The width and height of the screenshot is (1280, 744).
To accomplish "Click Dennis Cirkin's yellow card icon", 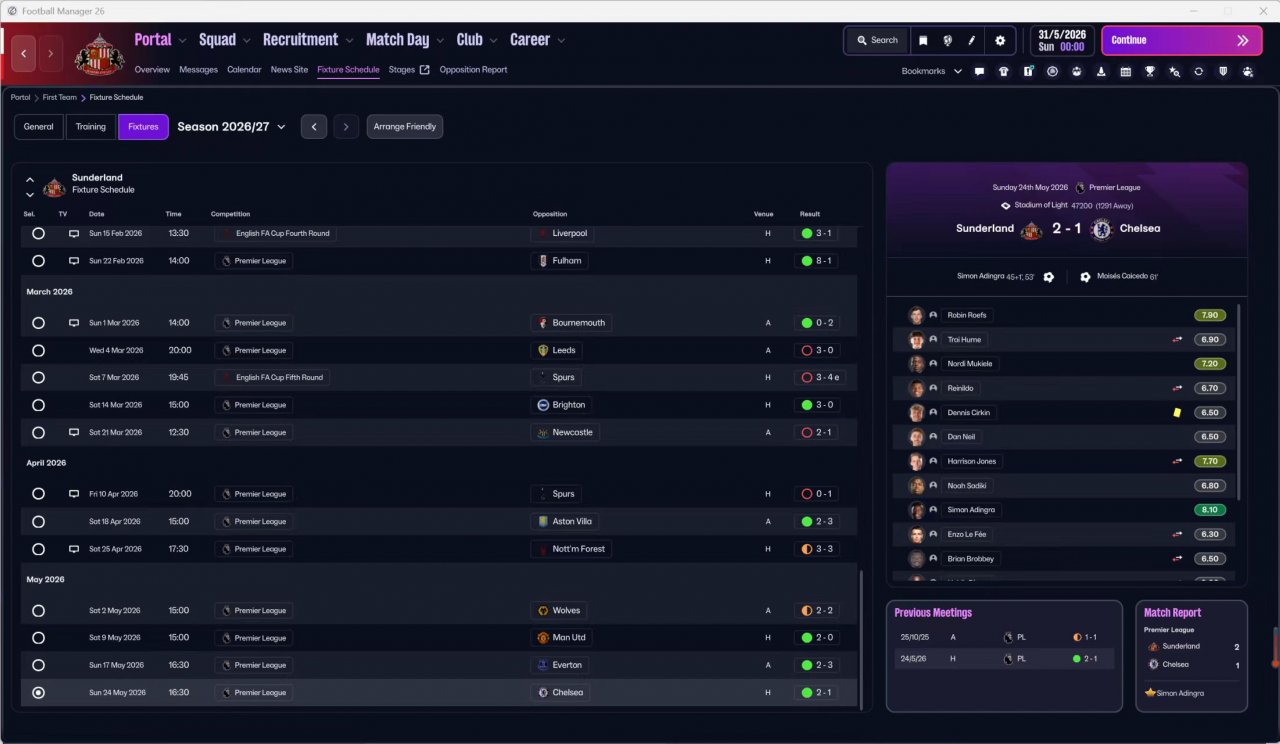I will (x=1177, y=412).
